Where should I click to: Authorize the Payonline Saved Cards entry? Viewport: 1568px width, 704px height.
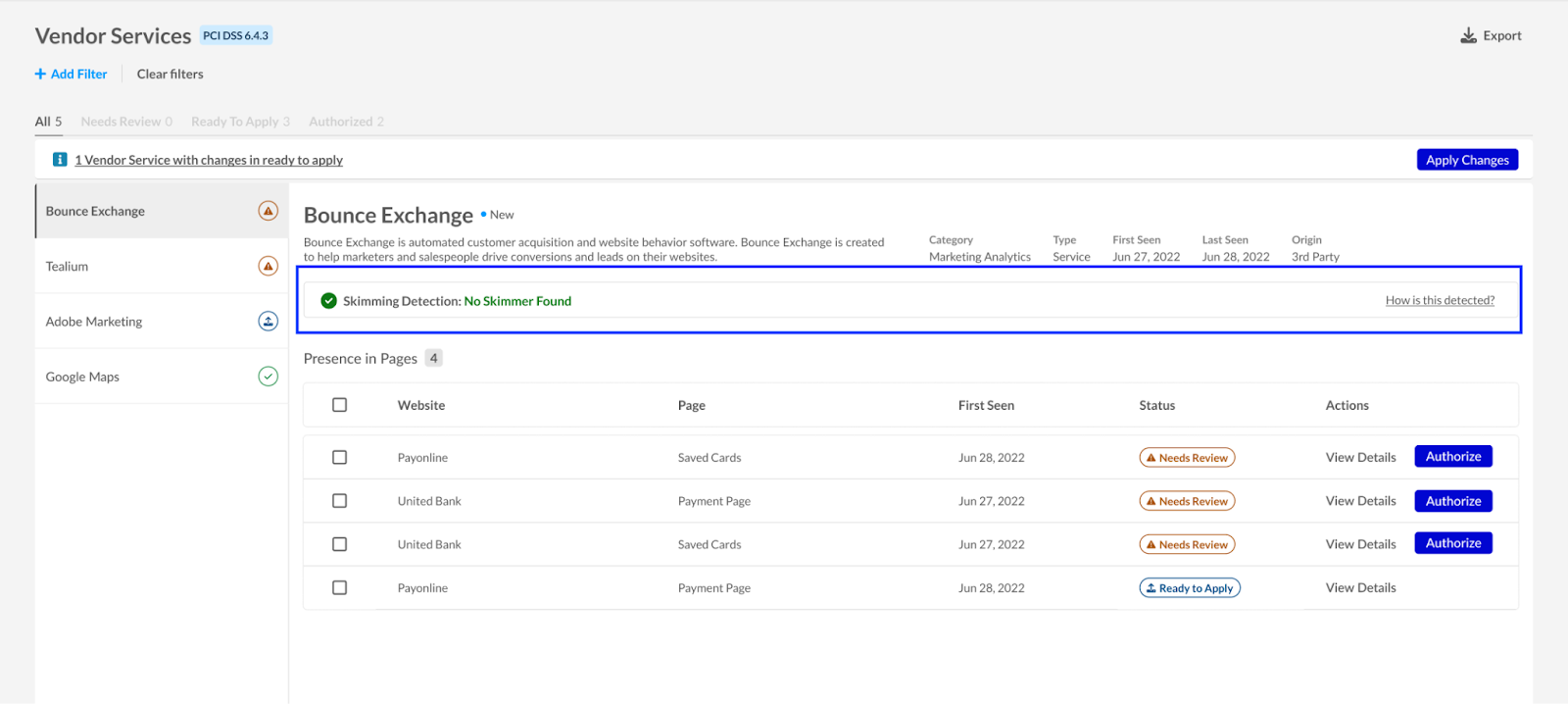click(x=1453, y=457)
